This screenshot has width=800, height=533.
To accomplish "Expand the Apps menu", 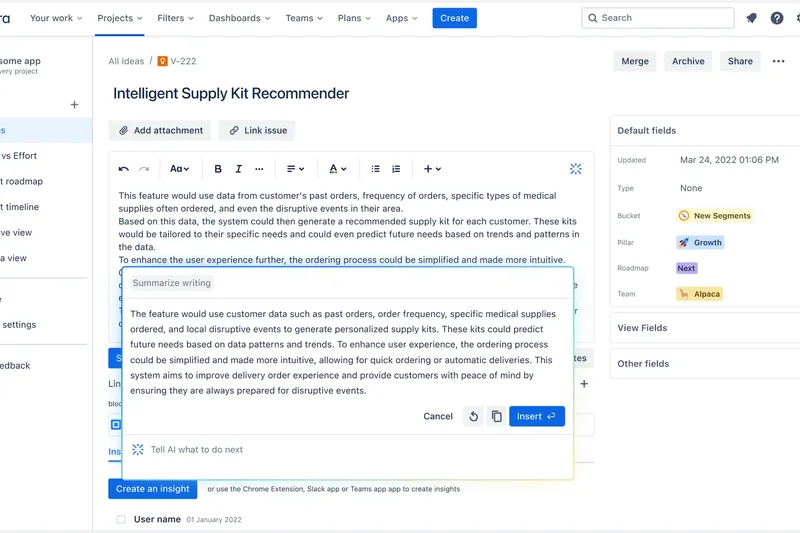I will (402, 18).
